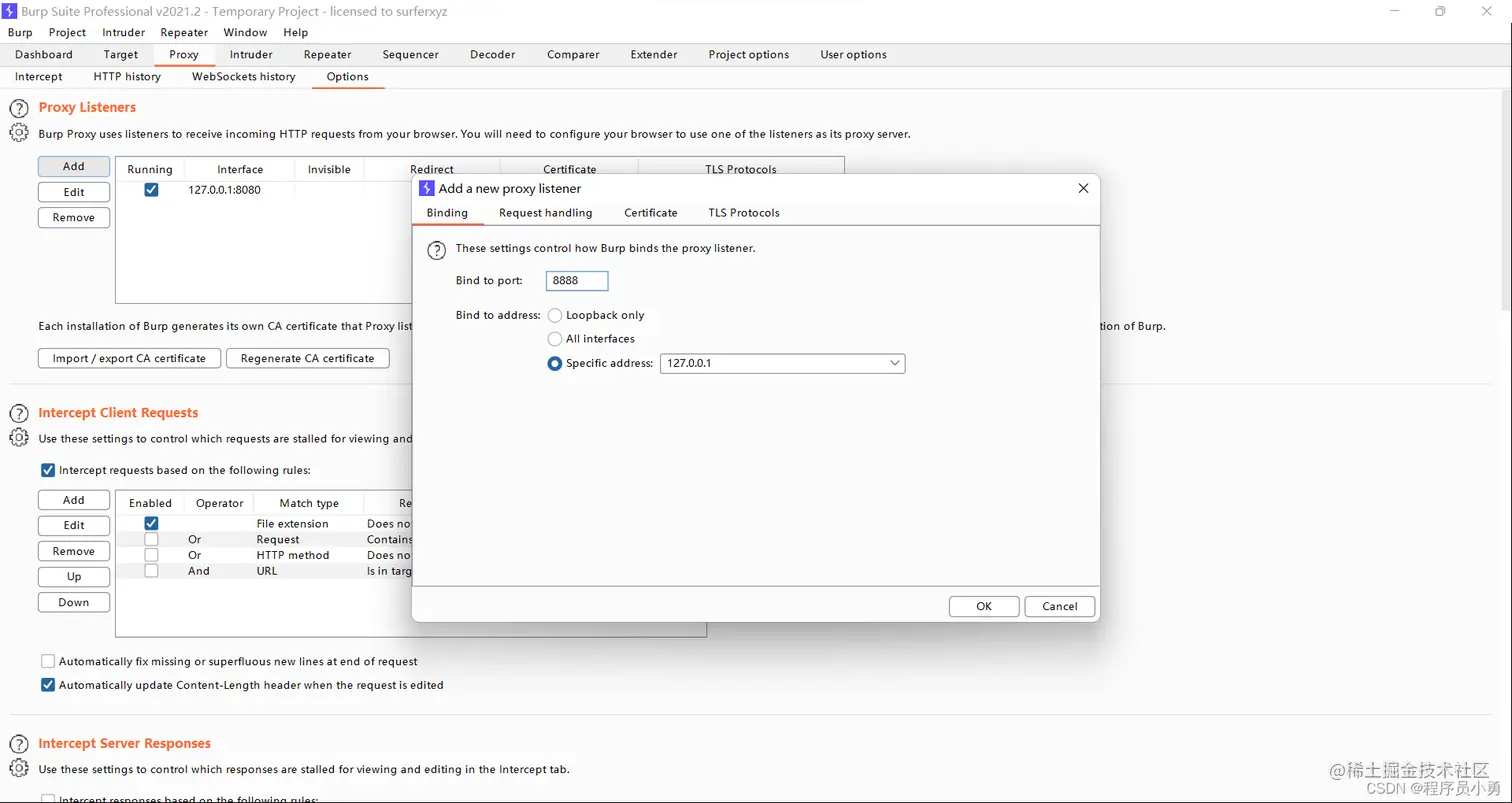Toggle automatically update Content-Length header option

(48, 685)
